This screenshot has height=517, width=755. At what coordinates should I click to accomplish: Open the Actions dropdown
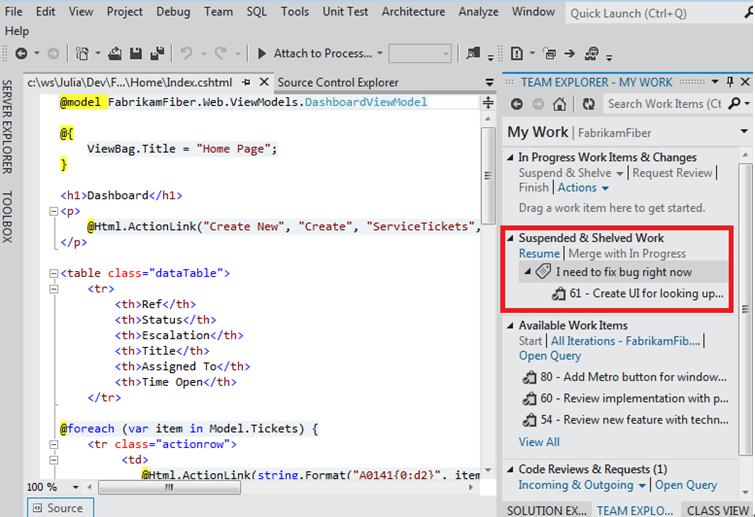click(x=605, y=188)
